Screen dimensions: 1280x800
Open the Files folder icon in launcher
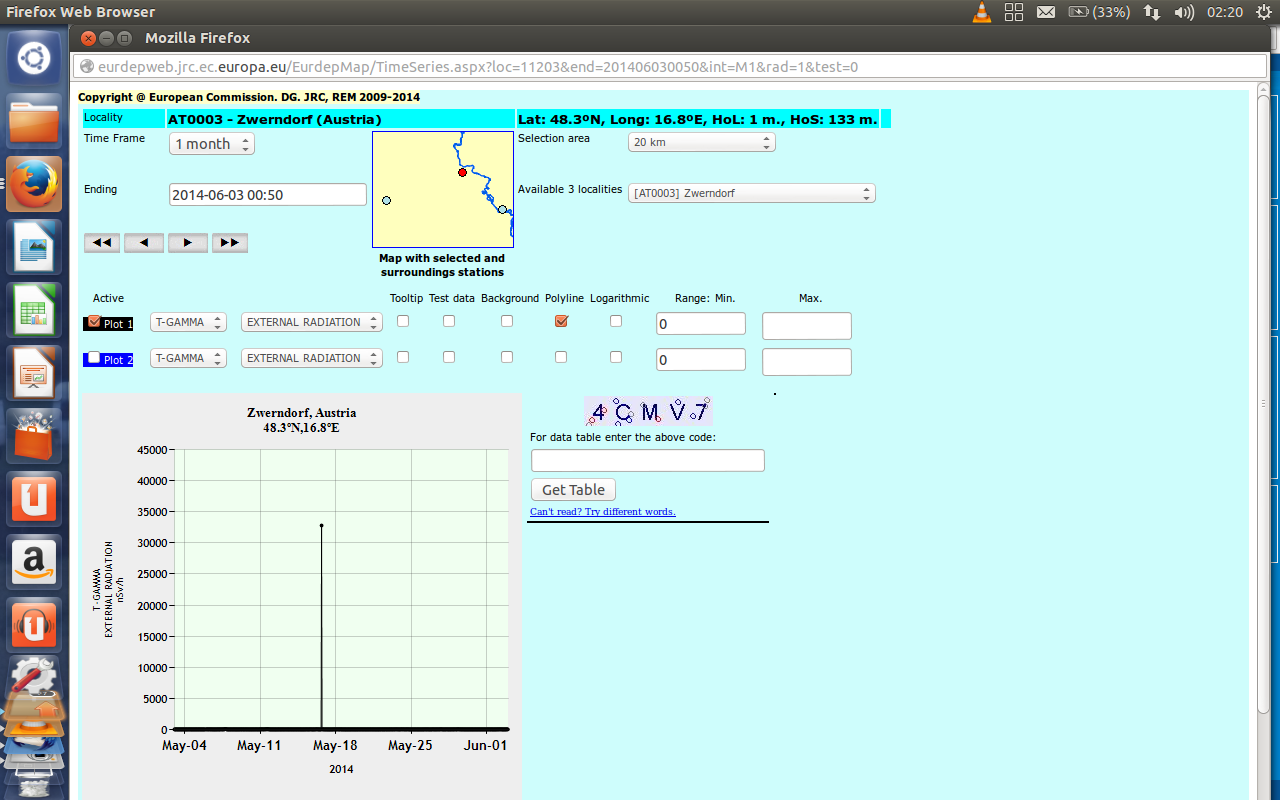pos(34,120)
